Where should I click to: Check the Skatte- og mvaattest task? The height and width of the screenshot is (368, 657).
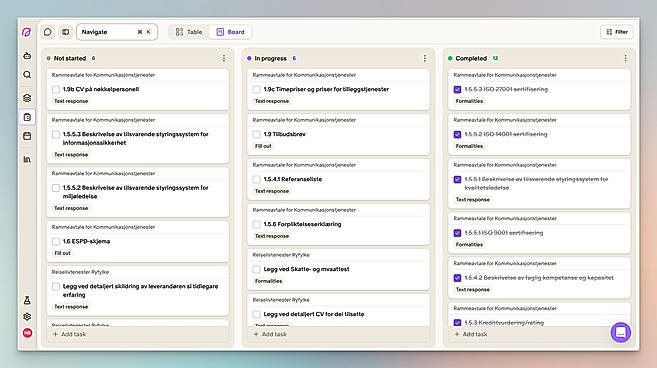[x=256, y=269]
